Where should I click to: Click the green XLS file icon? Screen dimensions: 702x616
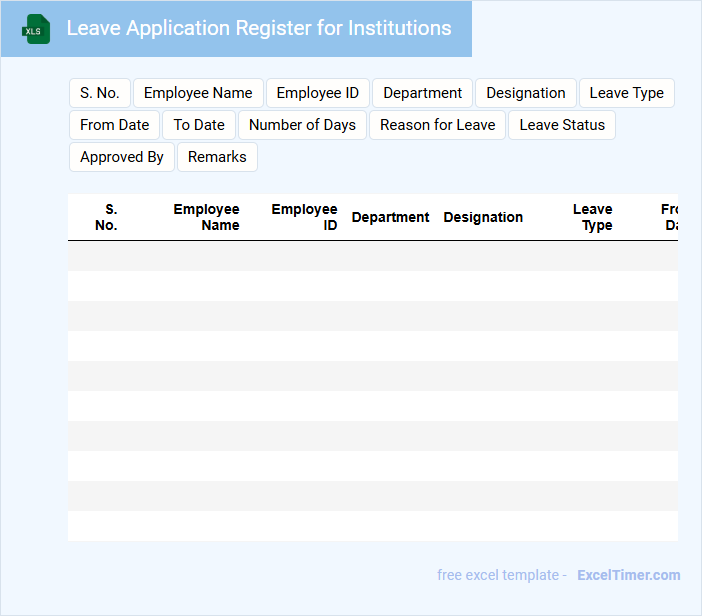pyautogui.click(x=36, y=29)
